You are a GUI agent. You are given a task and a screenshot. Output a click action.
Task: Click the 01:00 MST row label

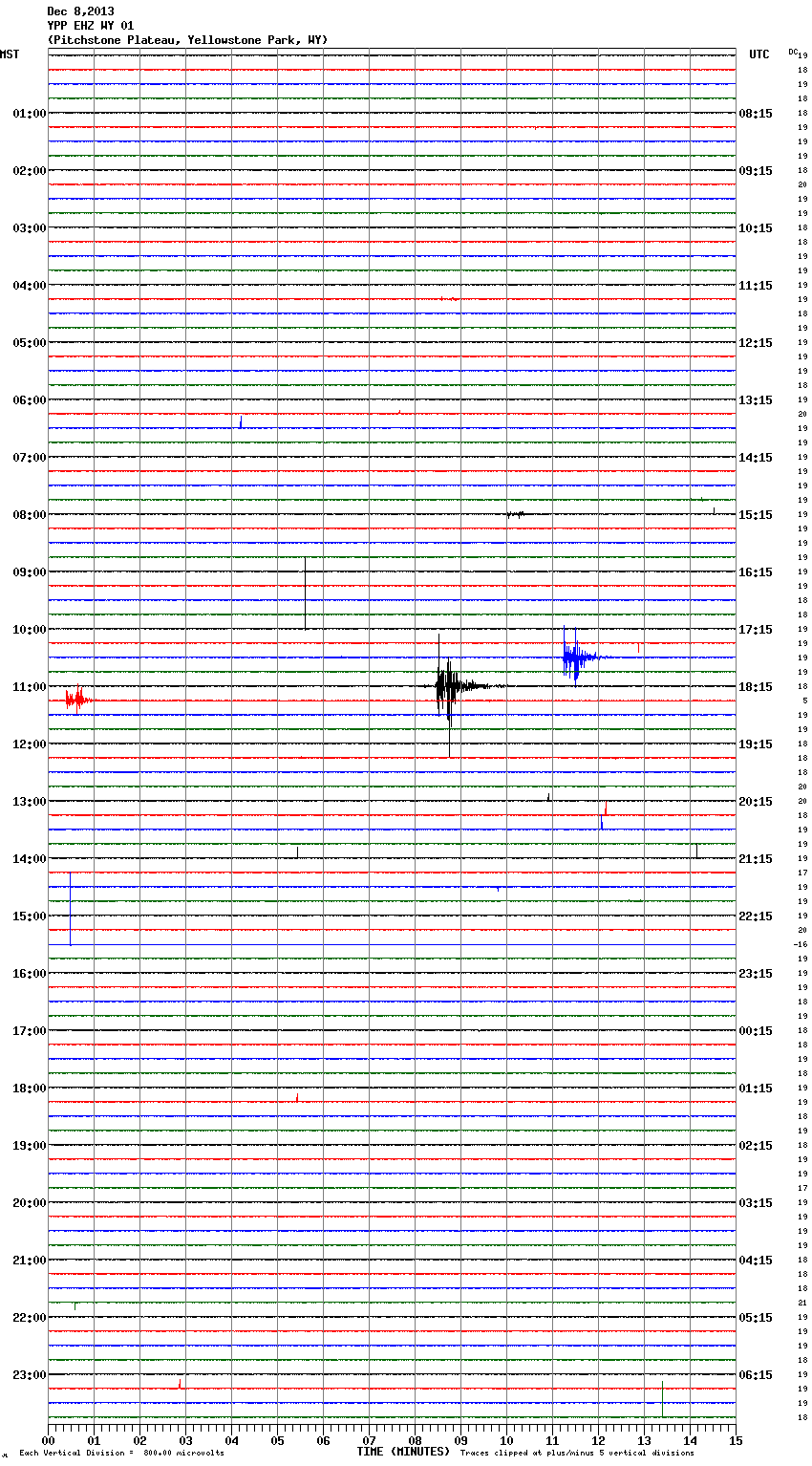click(x=30, y=114)
